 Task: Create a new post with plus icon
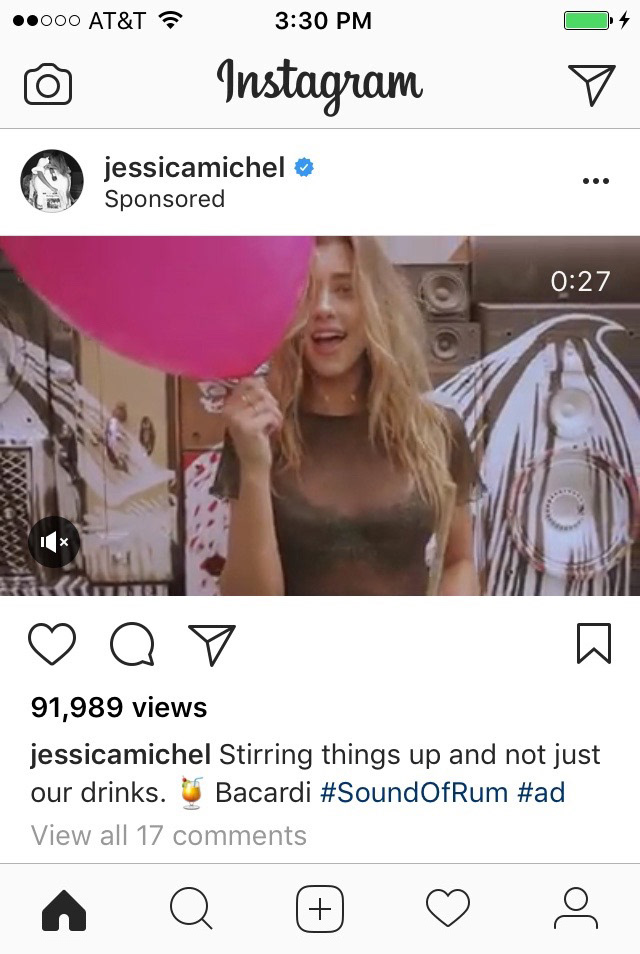point(320,908)
